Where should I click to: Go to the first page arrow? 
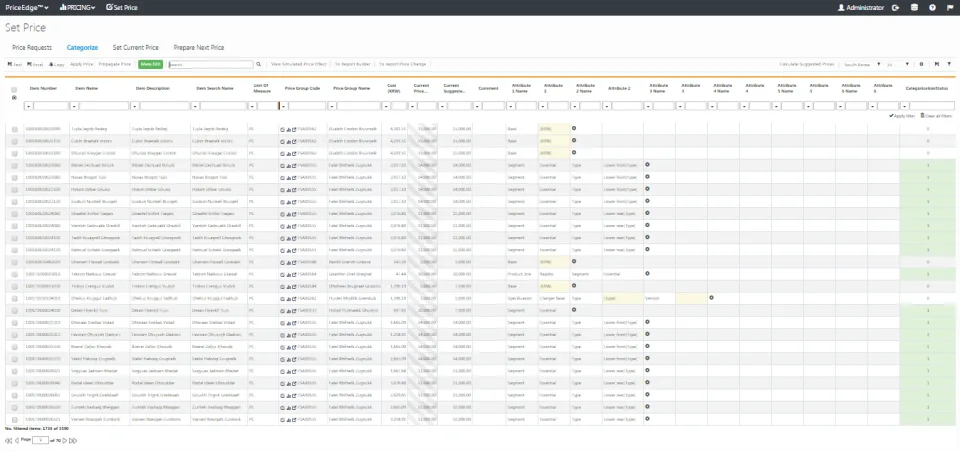pyautogui.click(x=9, y=440)
